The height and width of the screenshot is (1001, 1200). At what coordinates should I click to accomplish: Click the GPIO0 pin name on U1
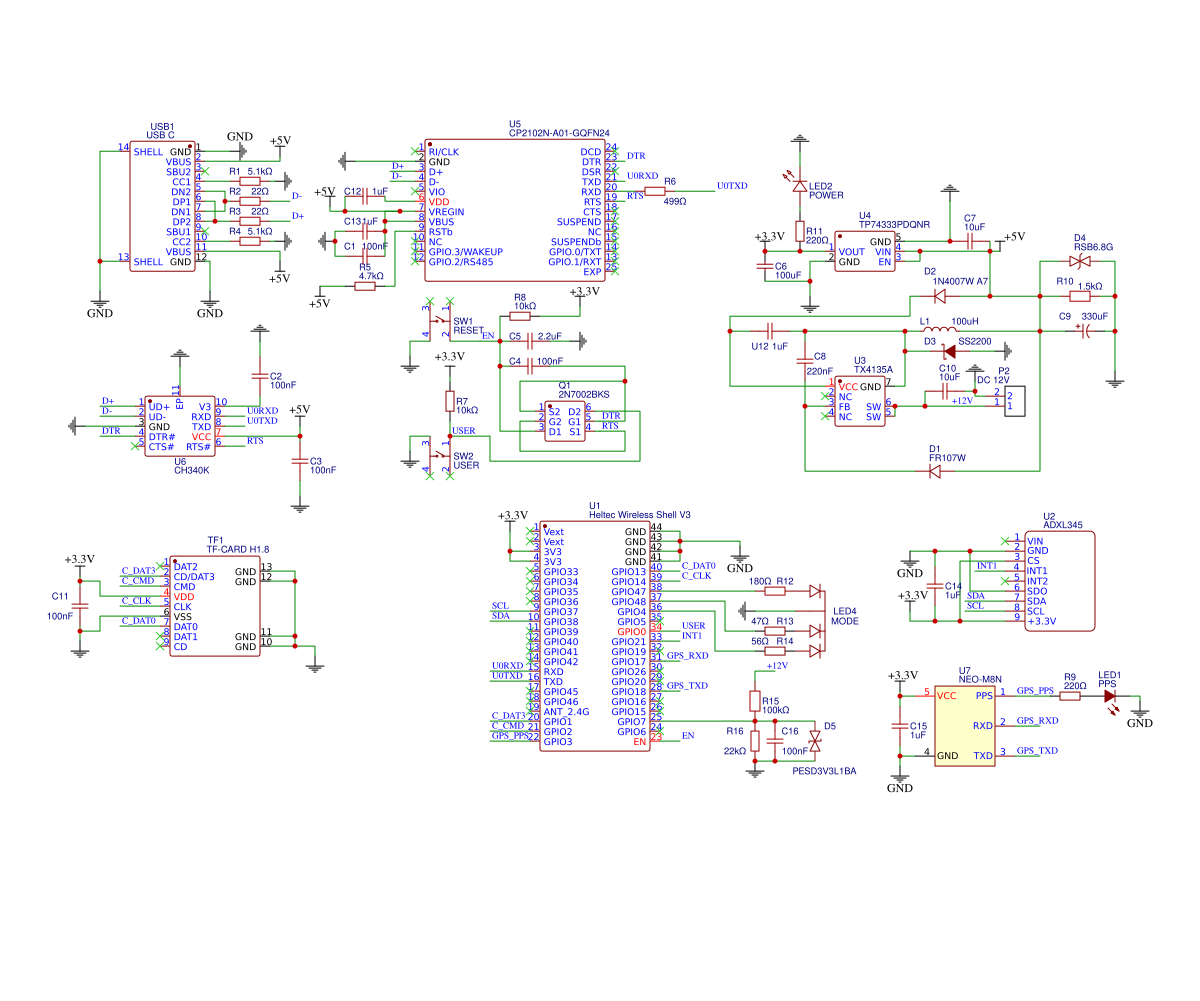coord(631,632)
